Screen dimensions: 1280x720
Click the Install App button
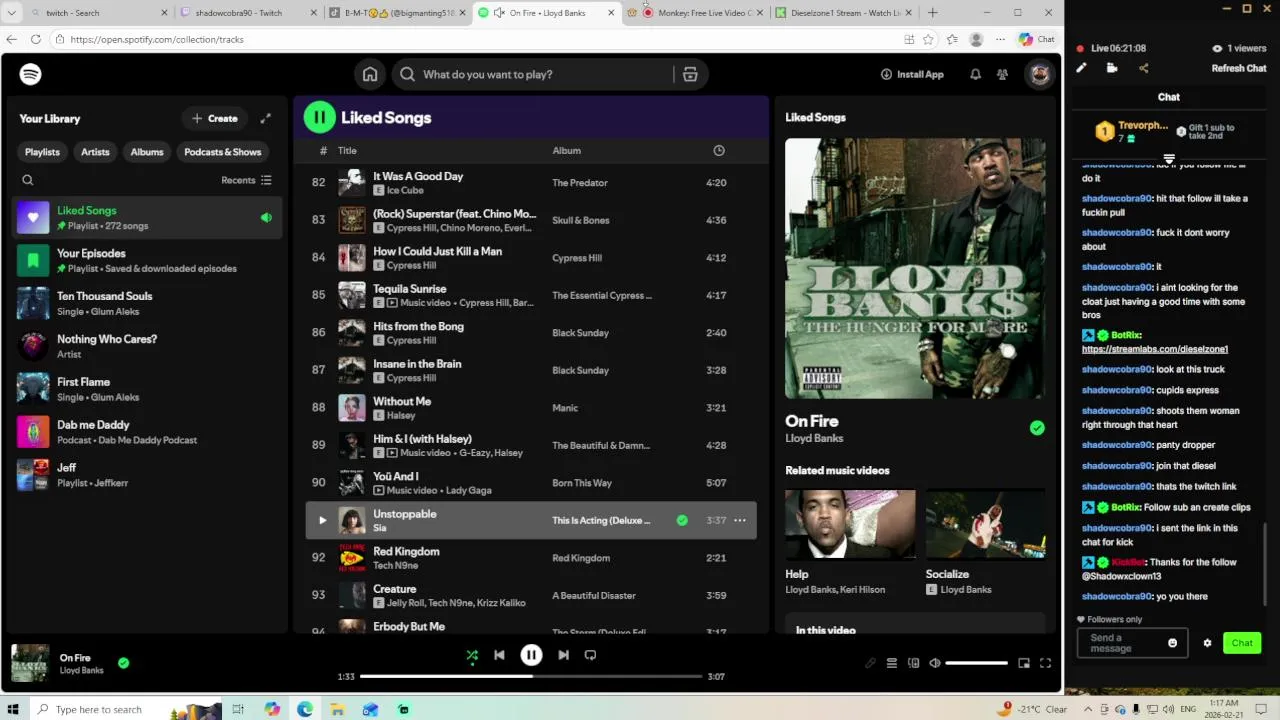point(912,74)
